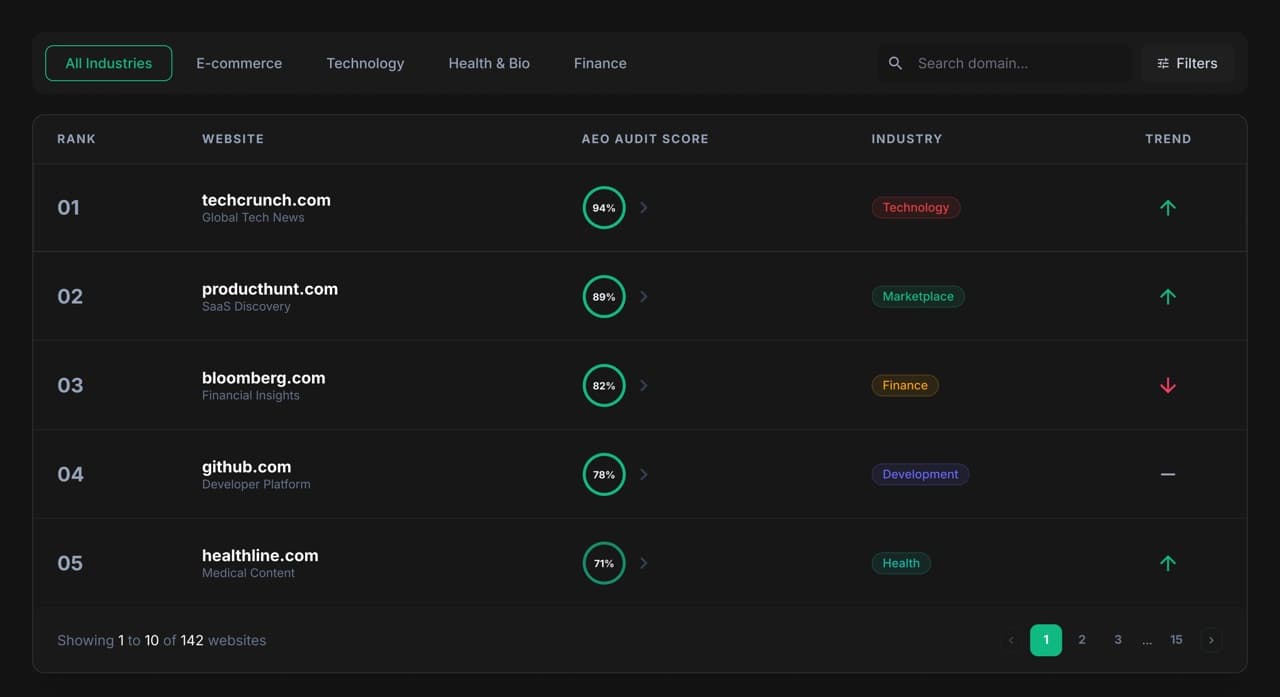
Task: Toggle the Finance filter
Action: pyautogui.click(x=599, y=62)
